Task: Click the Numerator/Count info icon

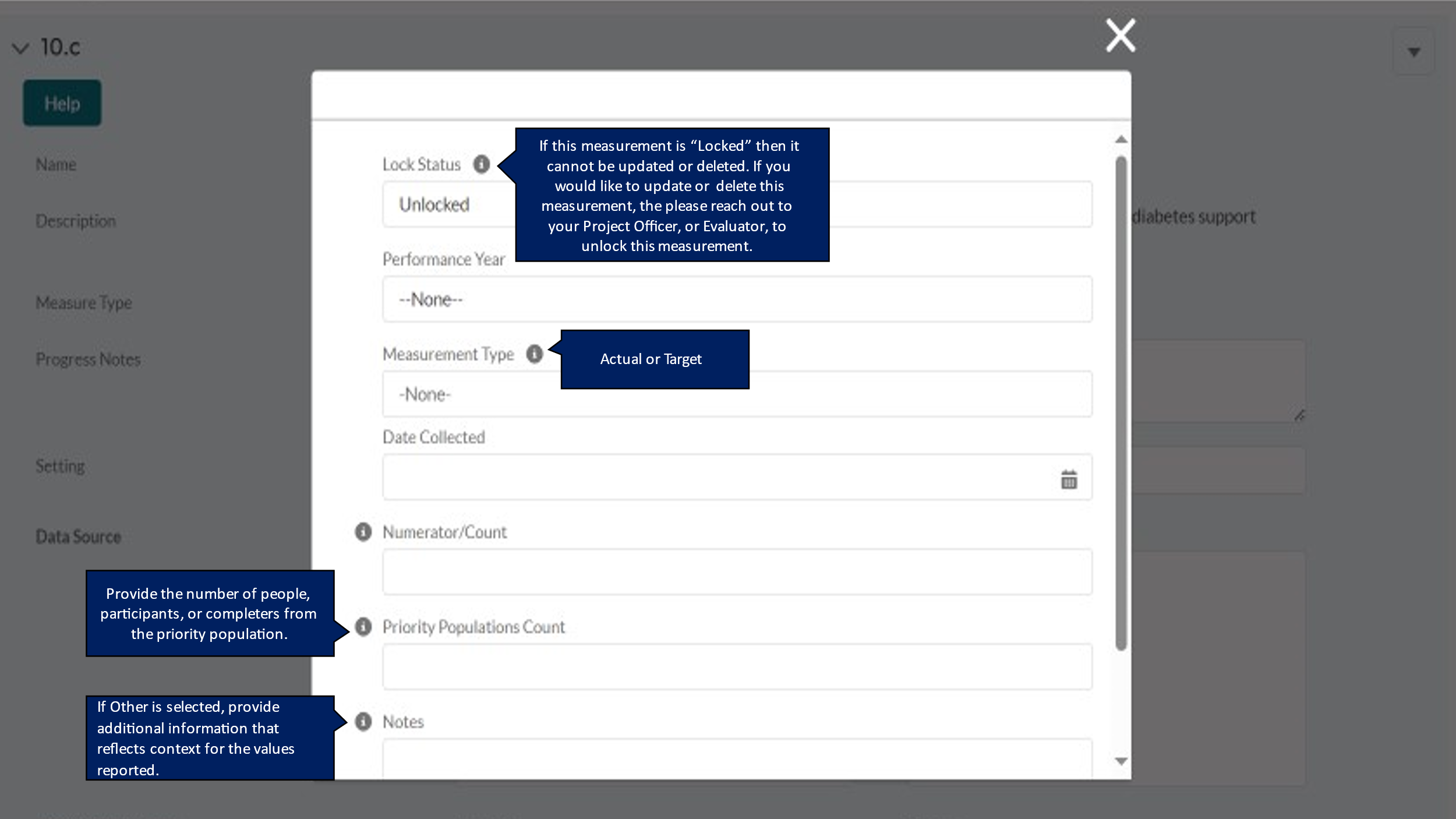Action: point(363,531)
